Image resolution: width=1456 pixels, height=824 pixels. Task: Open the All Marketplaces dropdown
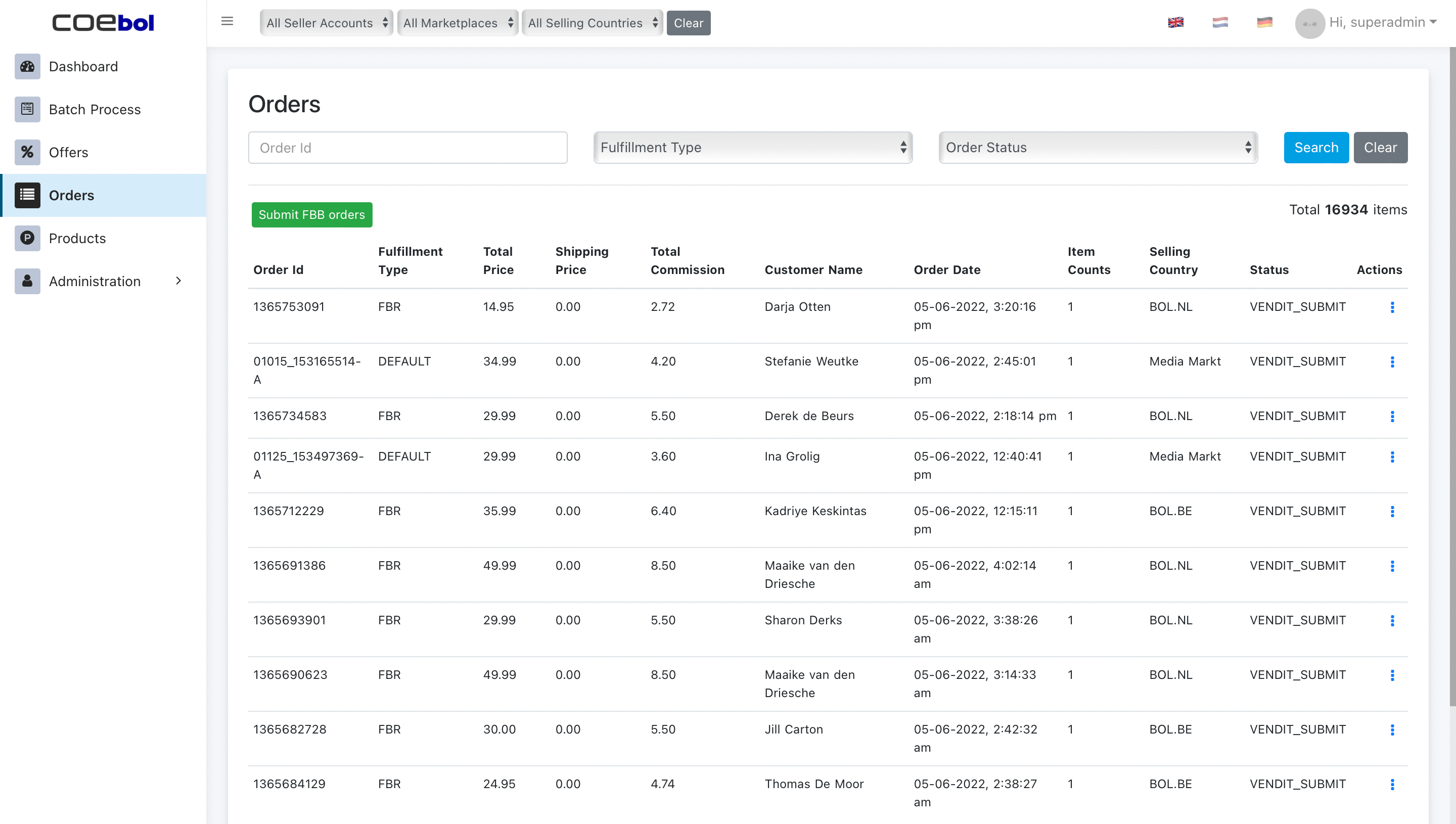click(457, 23)
